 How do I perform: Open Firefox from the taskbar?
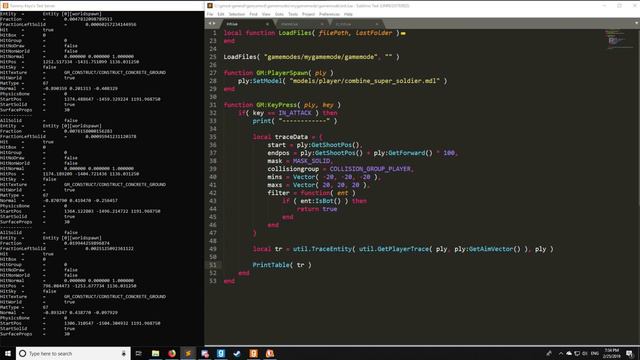tap(172, 353)
